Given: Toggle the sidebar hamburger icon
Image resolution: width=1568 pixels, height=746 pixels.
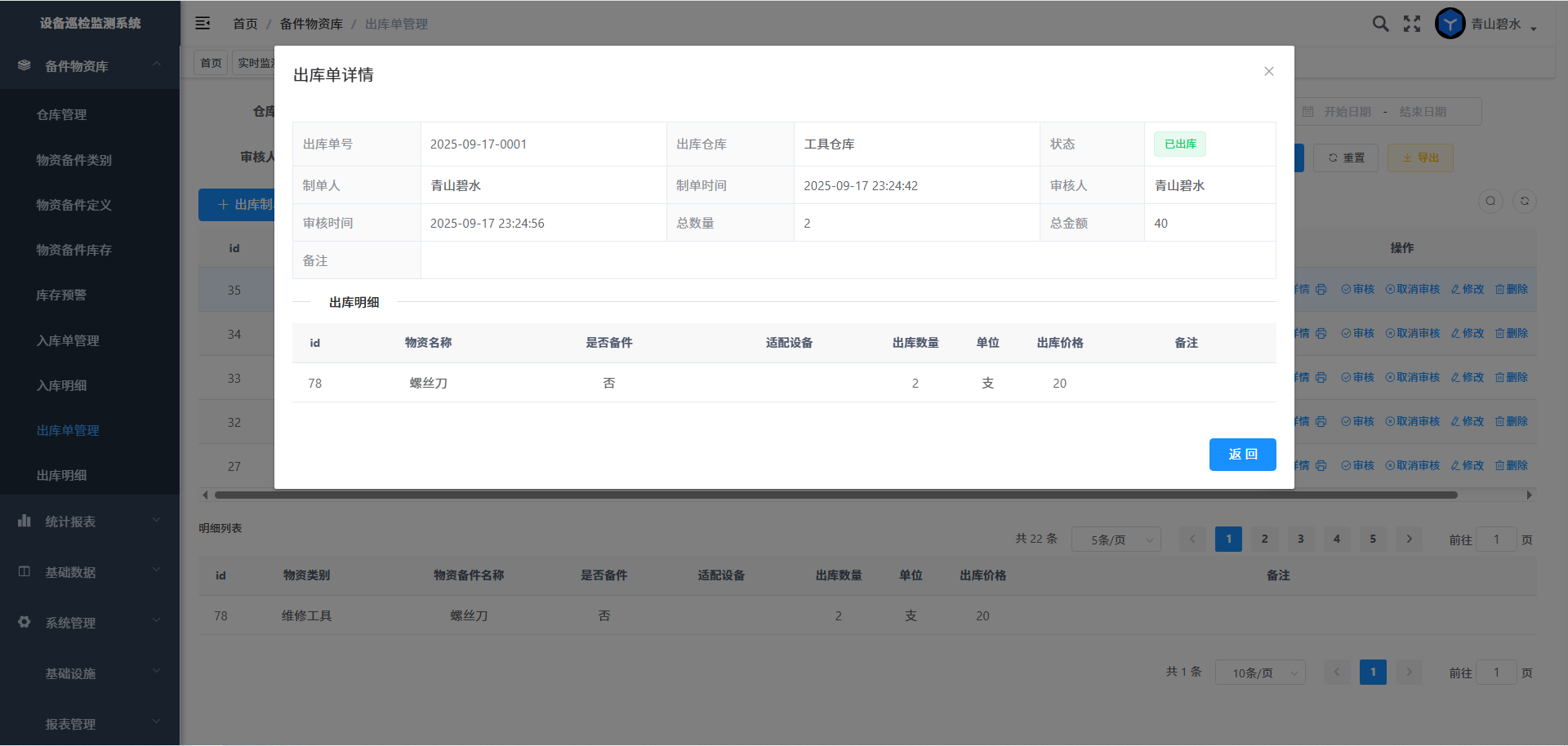Looking at the screenshot, I should tap(203, 24).
